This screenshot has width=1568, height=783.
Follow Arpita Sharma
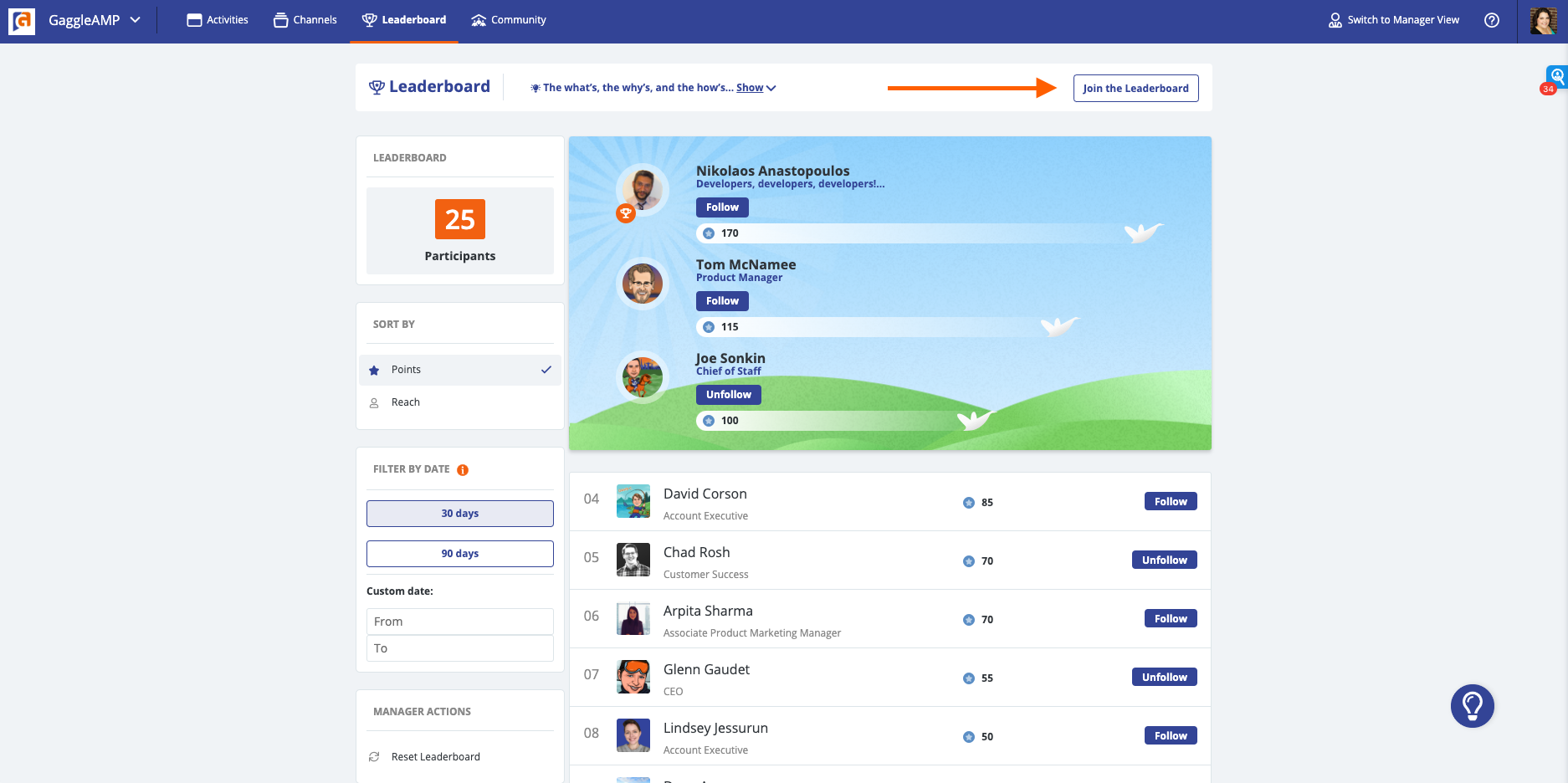coord(1171,618)
